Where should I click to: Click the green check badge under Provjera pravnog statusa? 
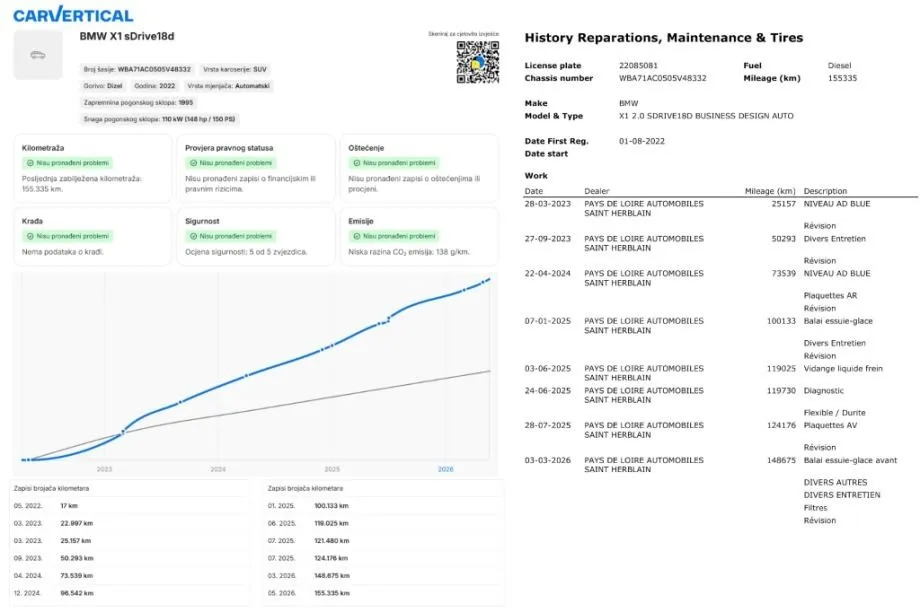click(231, 163)
